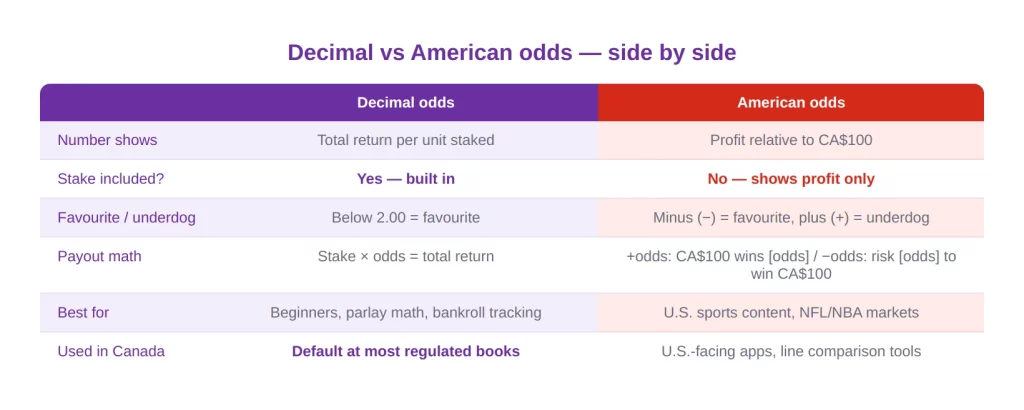The height and width of the screenshot is (410, 1024).
Task: Click the "Best for" row label
Action: [83, 312]
